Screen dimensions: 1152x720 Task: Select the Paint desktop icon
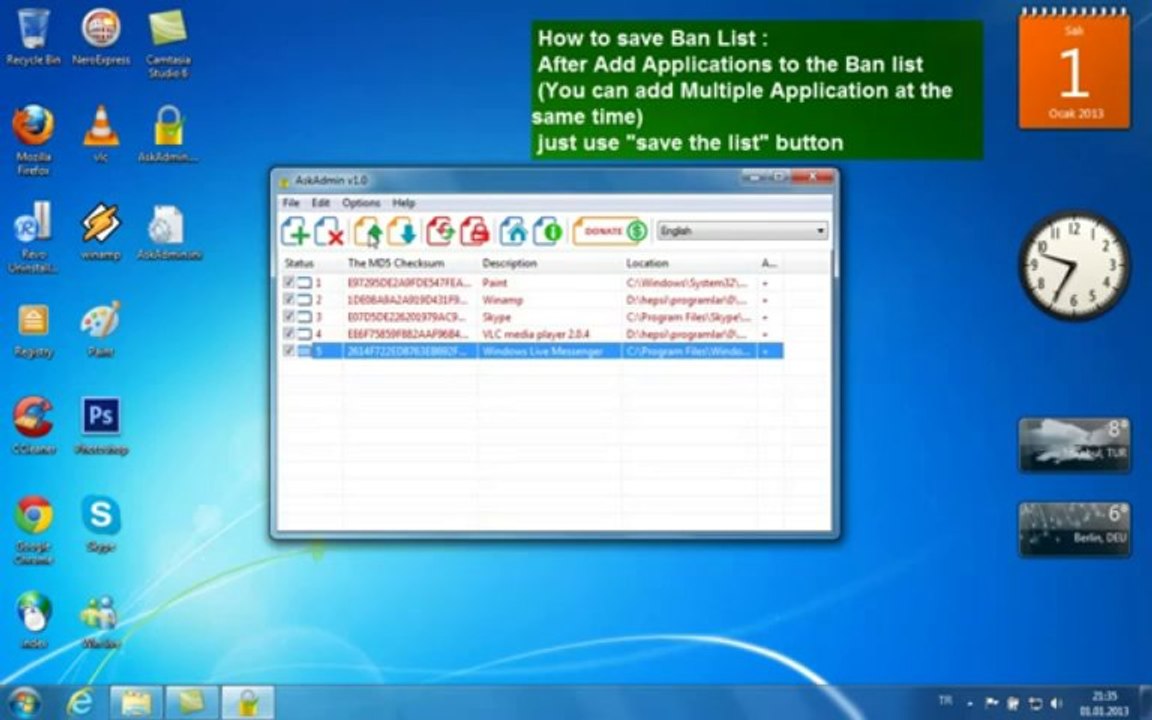click(101, 329)
